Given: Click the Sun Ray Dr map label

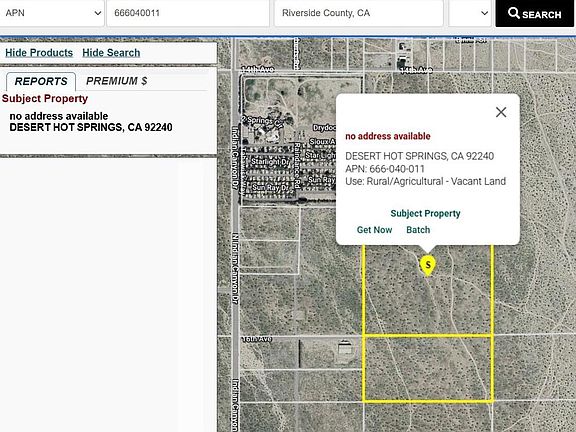Looking at the screenshot, I should [271, 187].
